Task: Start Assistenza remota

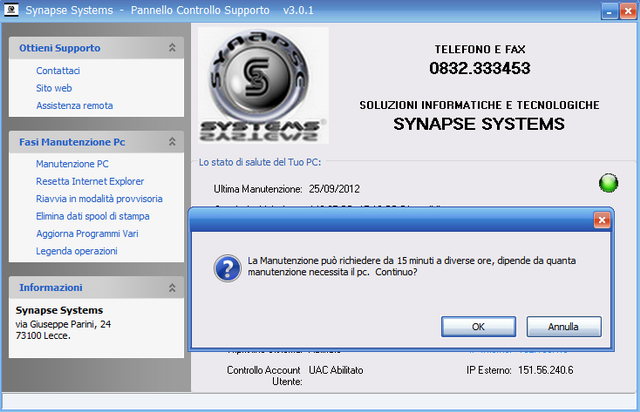Action: (74, 106)
